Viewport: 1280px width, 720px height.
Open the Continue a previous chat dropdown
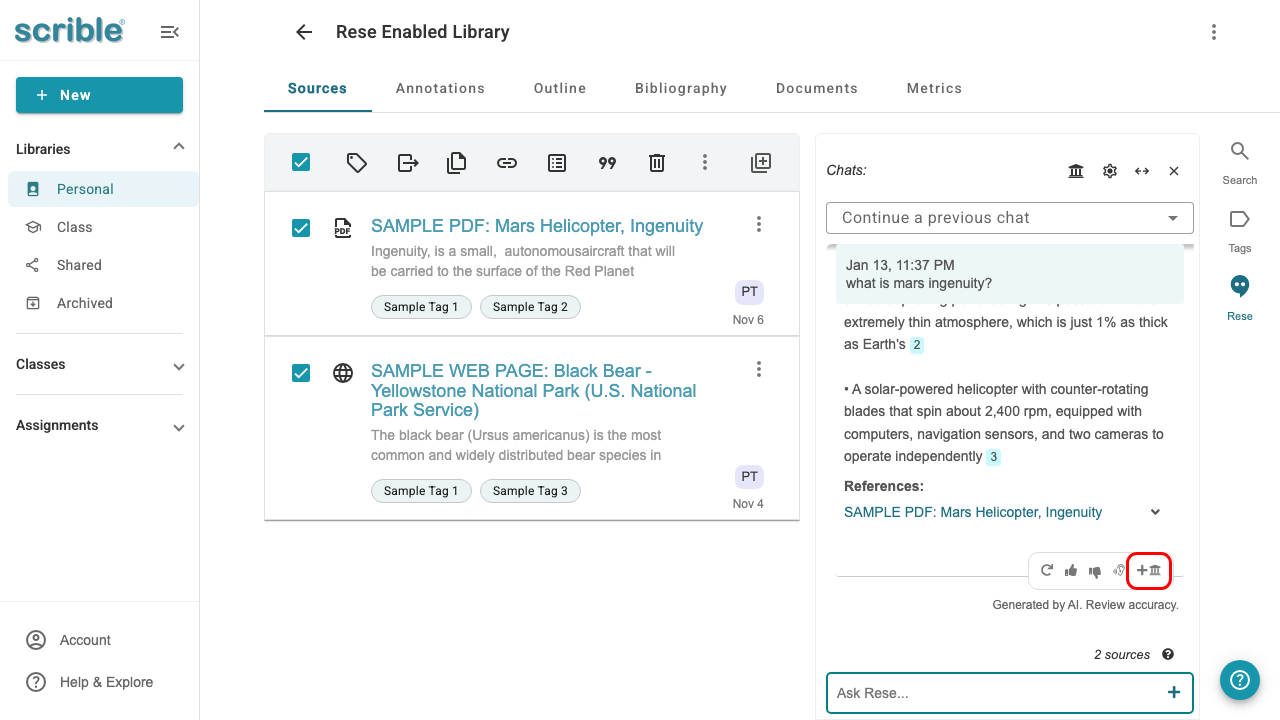[1009, 217]
